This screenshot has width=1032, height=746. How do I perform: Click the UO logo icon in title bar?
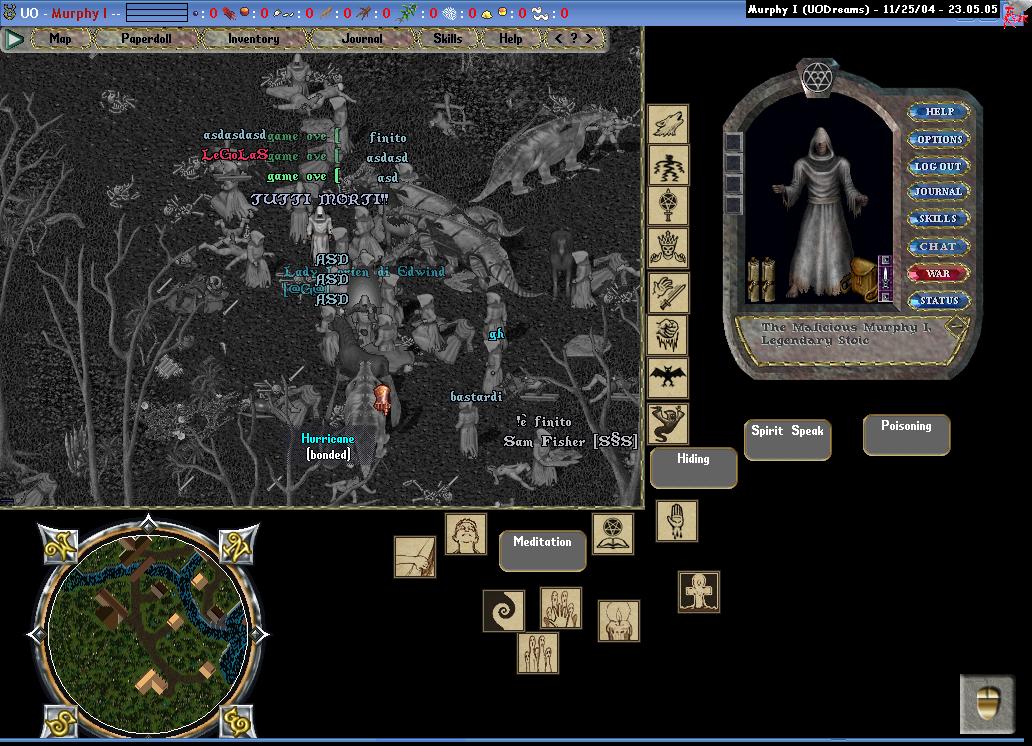click(9, 12)
